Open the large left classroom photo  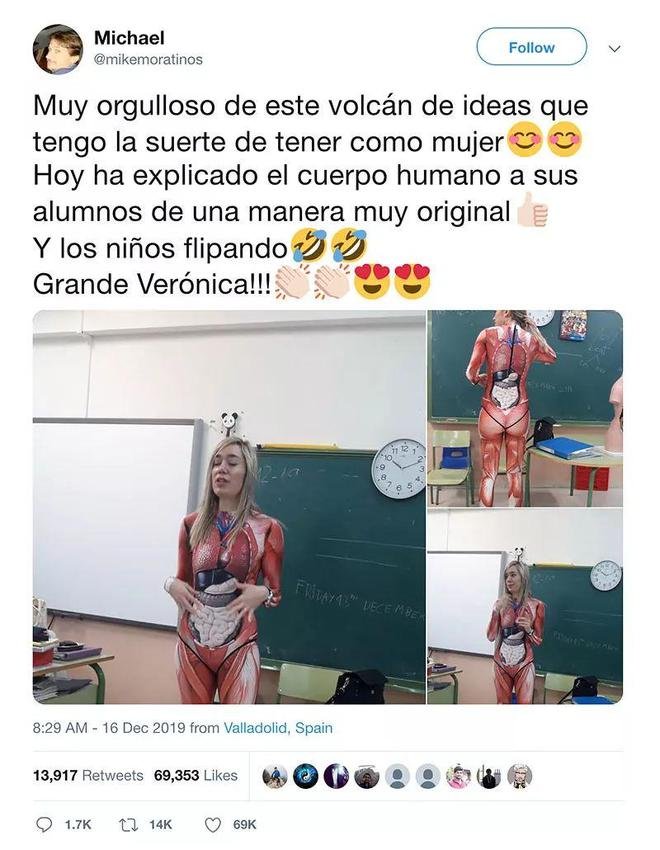coord(229,507)
